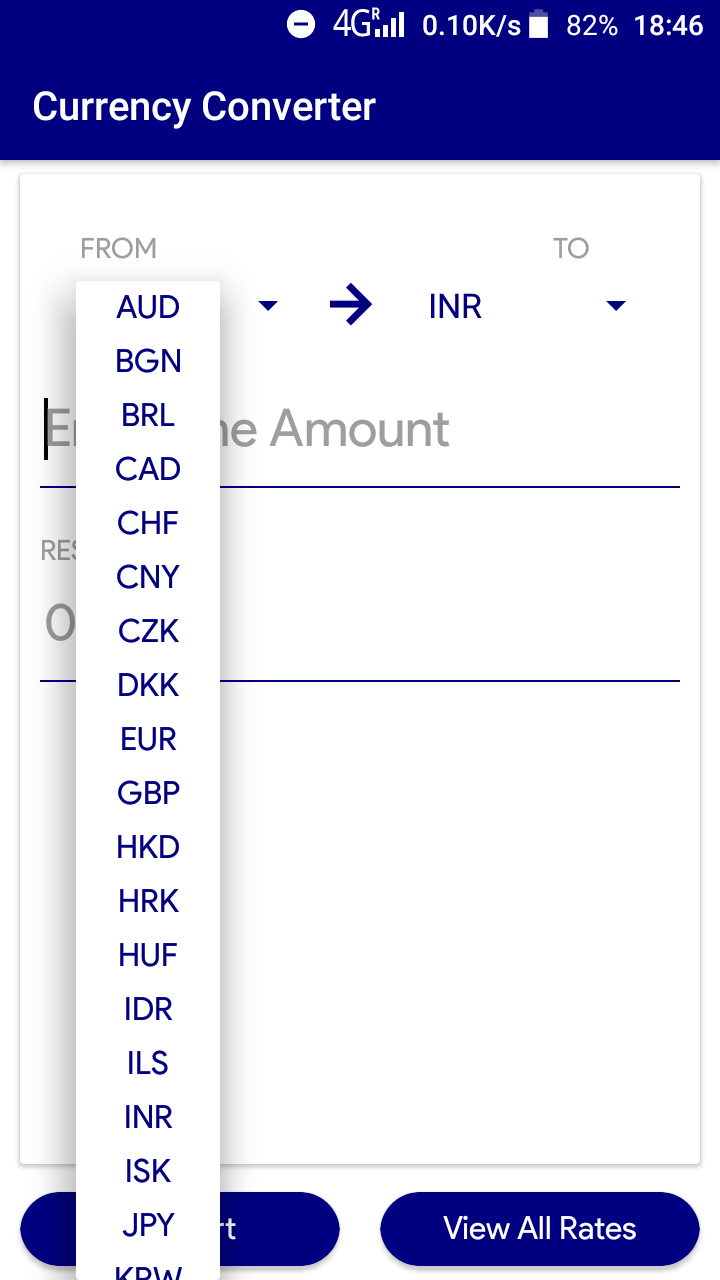Select AUD from the currency list
The width and height of the screenshot is (720, 1280).
[148, 307]
